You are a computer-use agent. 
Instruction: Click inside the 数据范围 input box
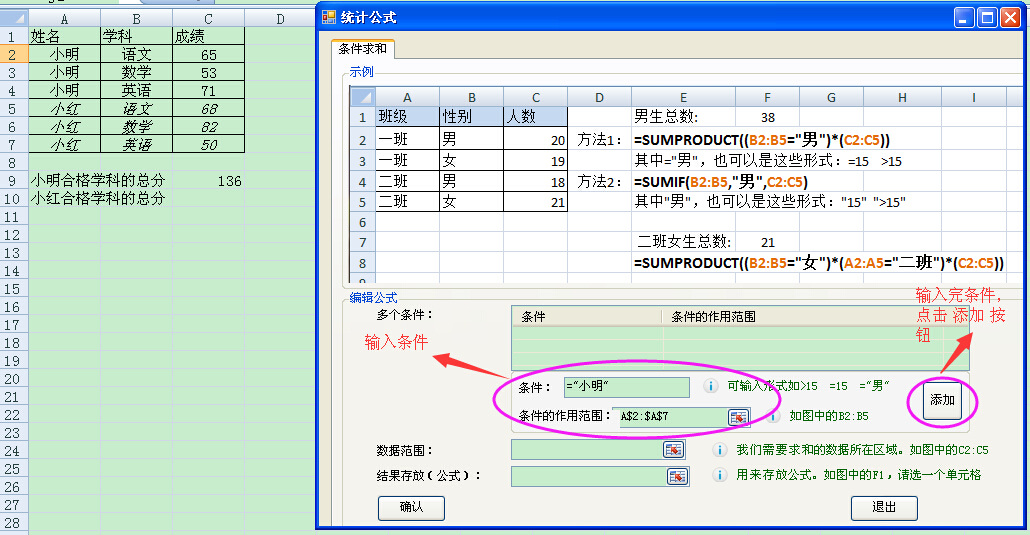[586, 450]
